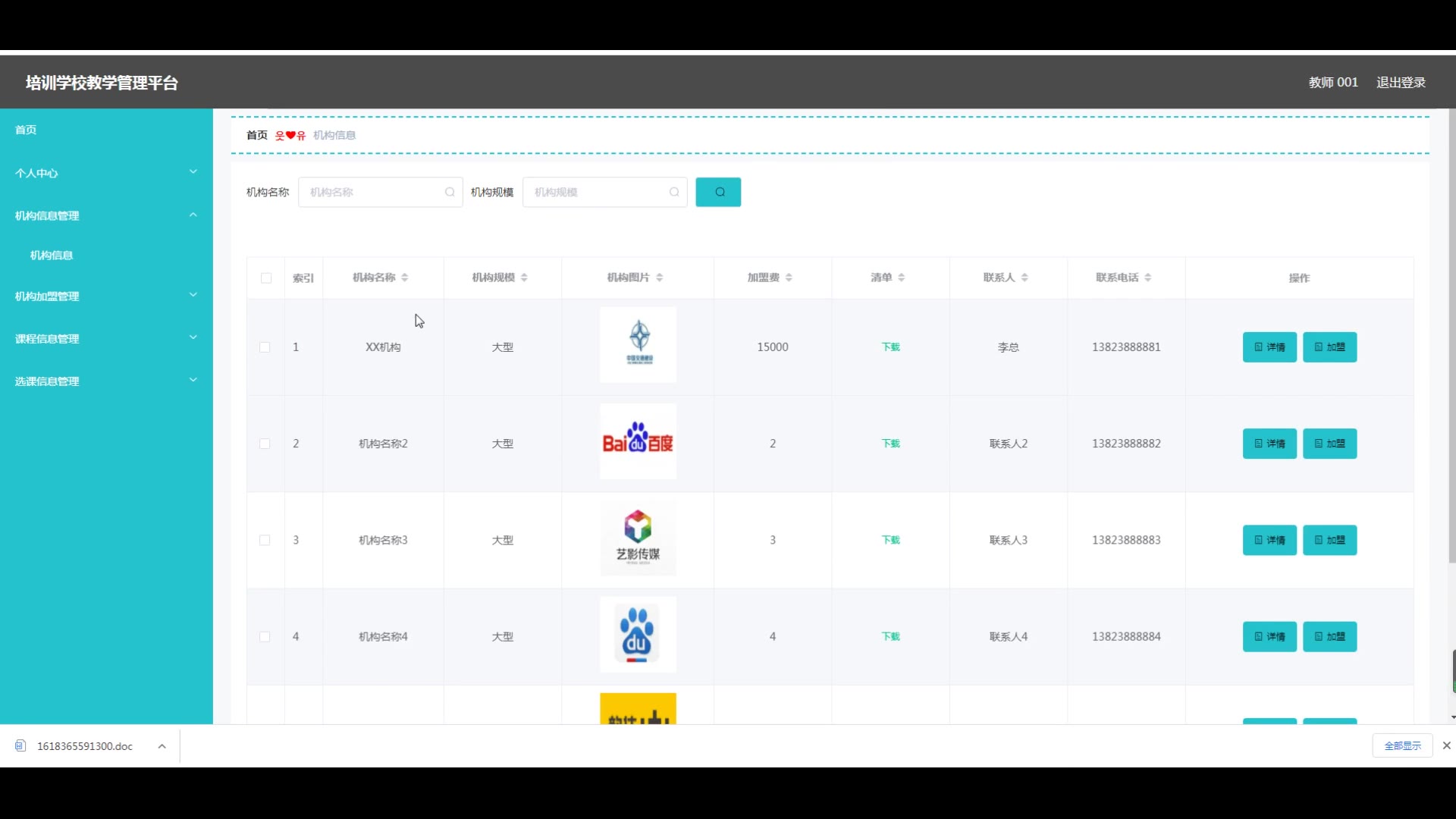Close the browser download bar
The height and width of the screenshot is (819, 1456).
pyautogui.click(x=1446, y=745)
